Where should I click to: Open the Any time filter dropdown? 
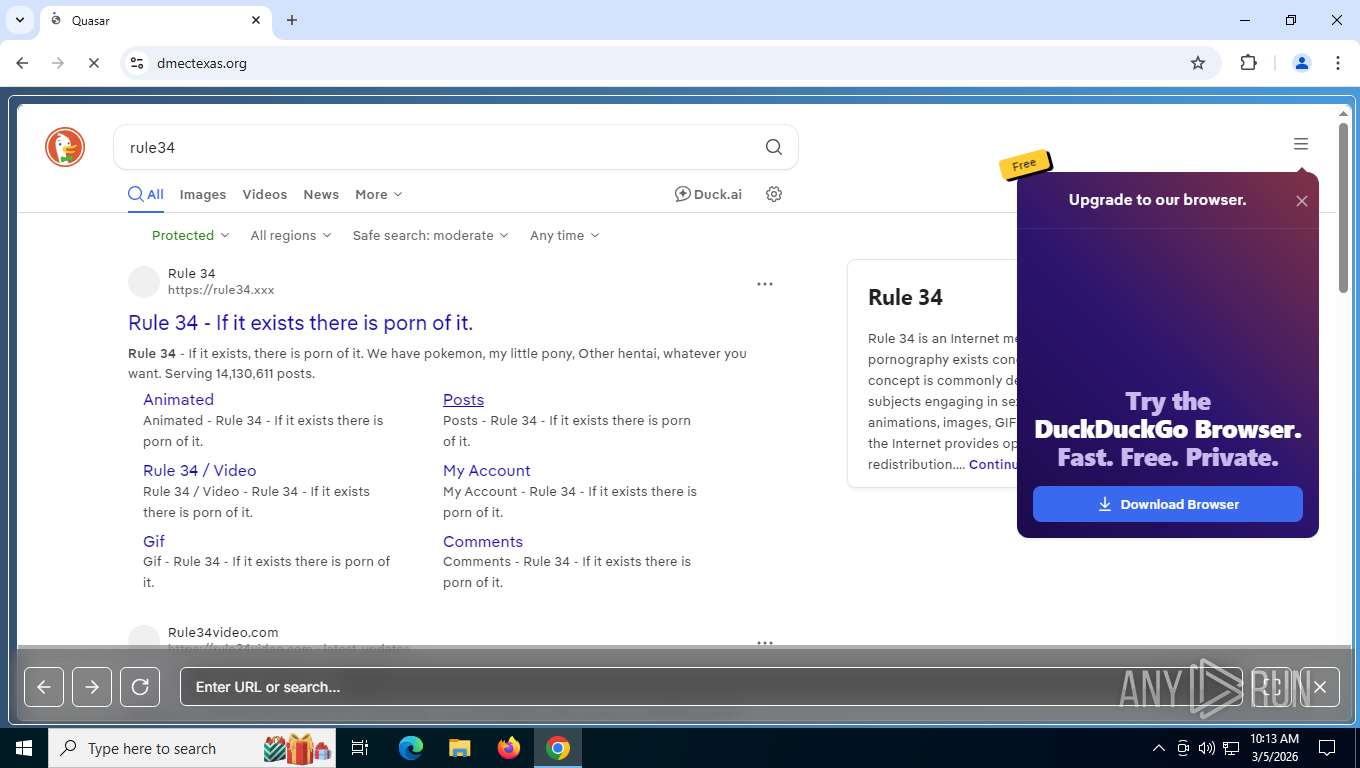tap(564, 235)
